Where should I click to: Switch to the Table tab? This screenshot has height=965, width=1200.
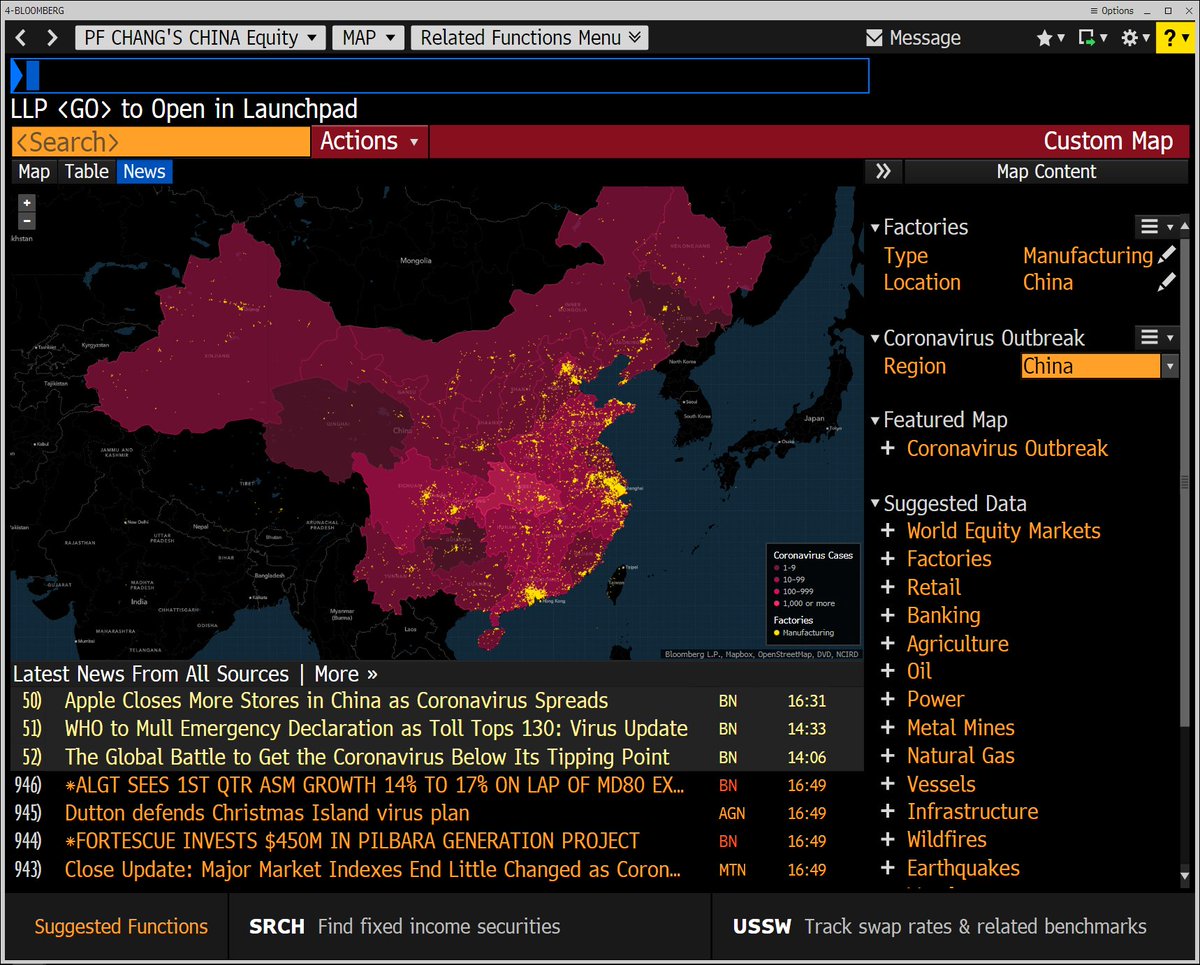pyautogui.click(x=86, y=171)
